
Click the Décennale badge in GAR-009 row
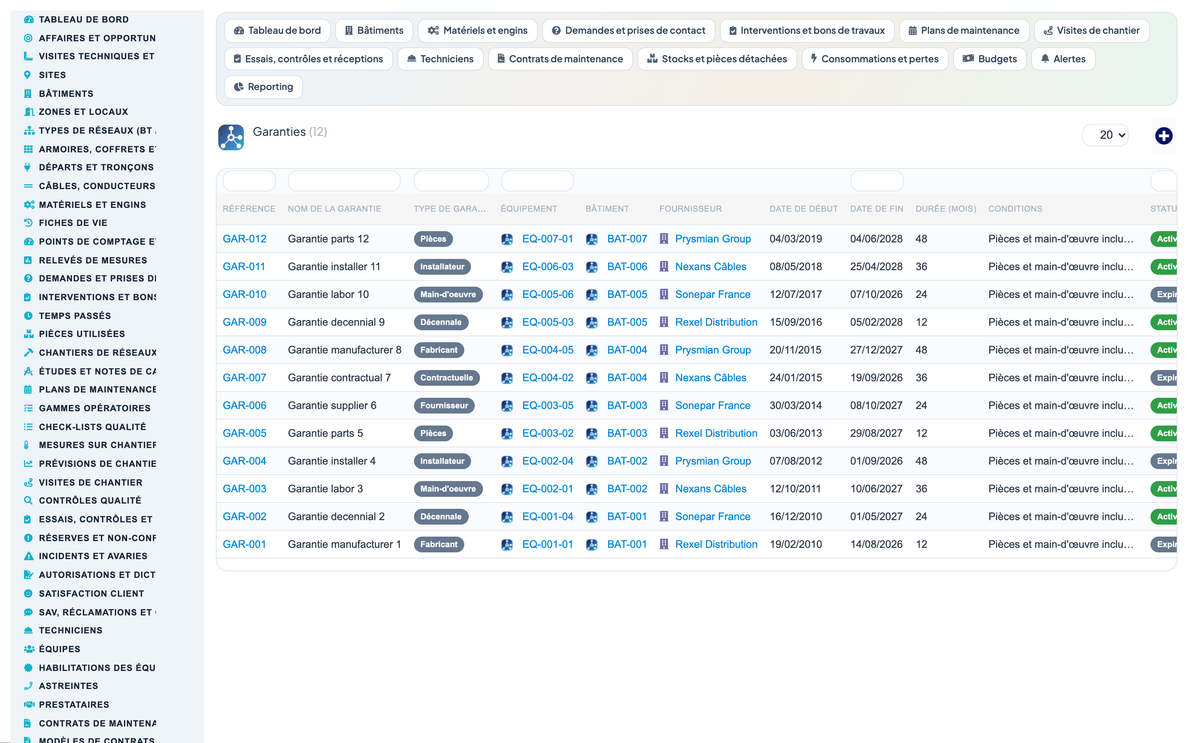tap(441, 322)
